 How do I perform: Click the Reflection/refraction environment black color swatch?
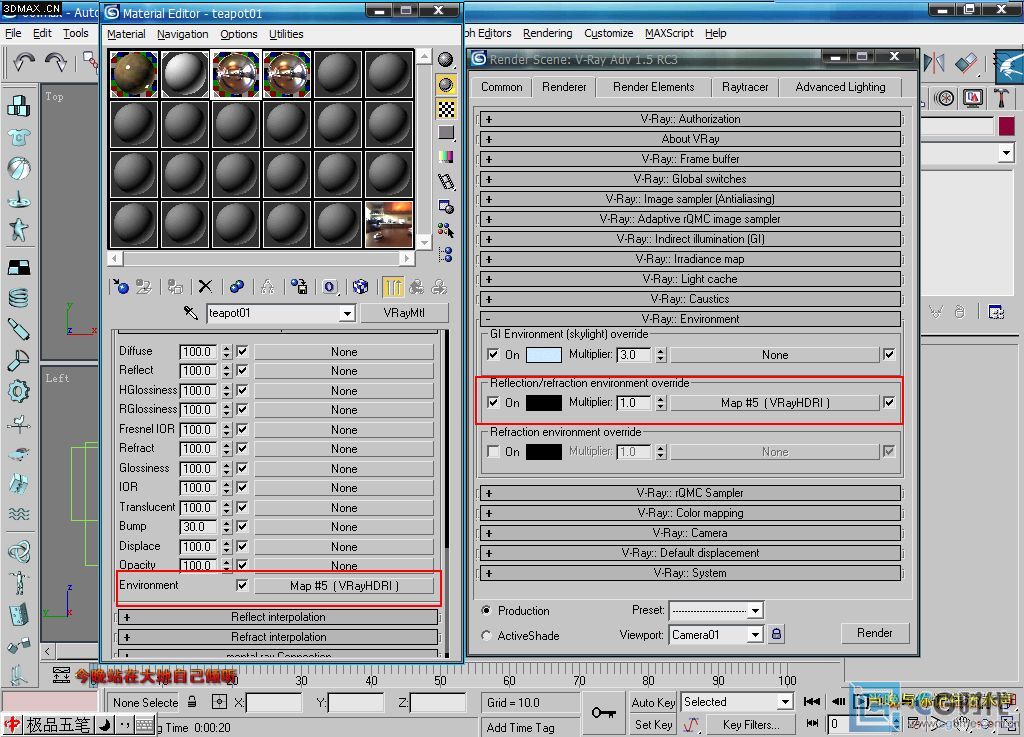coord(543,403)
